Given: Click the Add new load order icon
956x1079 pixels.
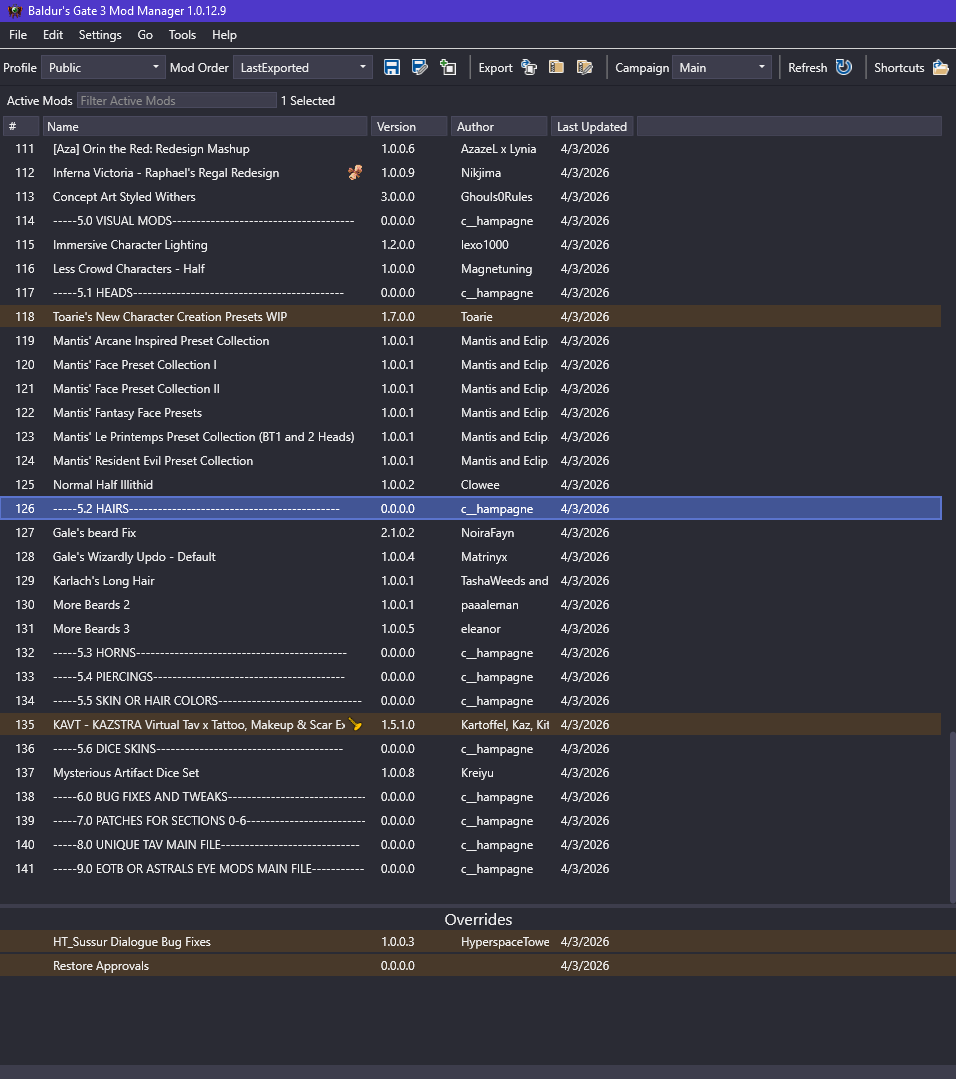Looking at the screenshot, I should (448, 67).
